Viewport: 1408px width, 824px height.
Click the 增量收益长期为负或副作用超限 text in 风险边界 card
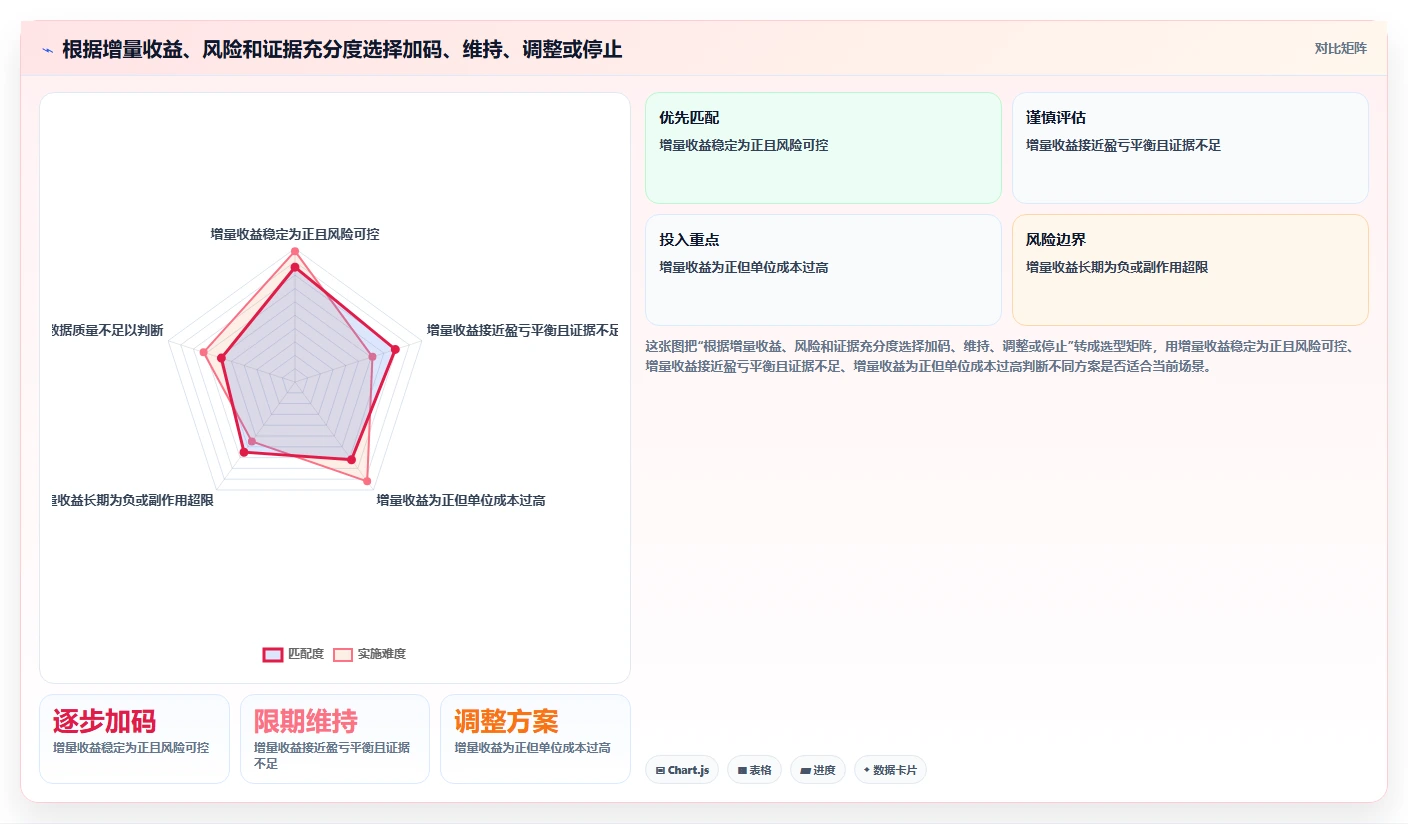pyautogui.click(x=1117, y=268)
